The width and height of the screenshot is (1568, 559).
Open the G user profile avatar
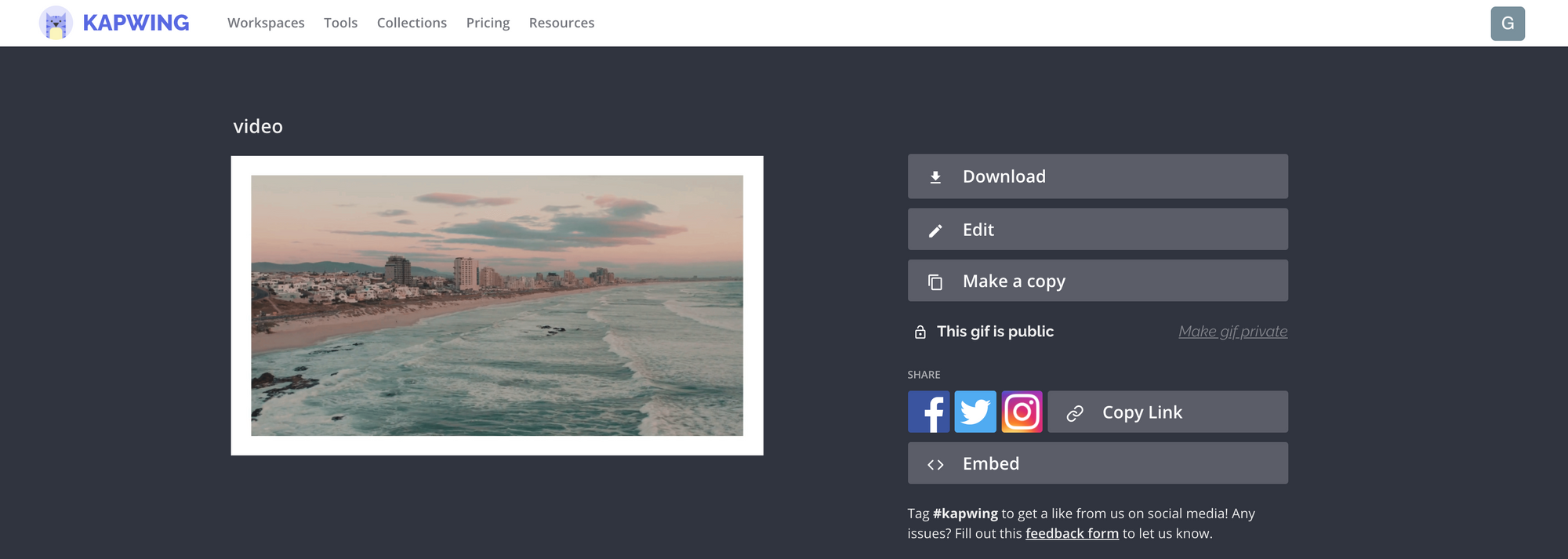pyautogui.click(x=1507, y=24)
